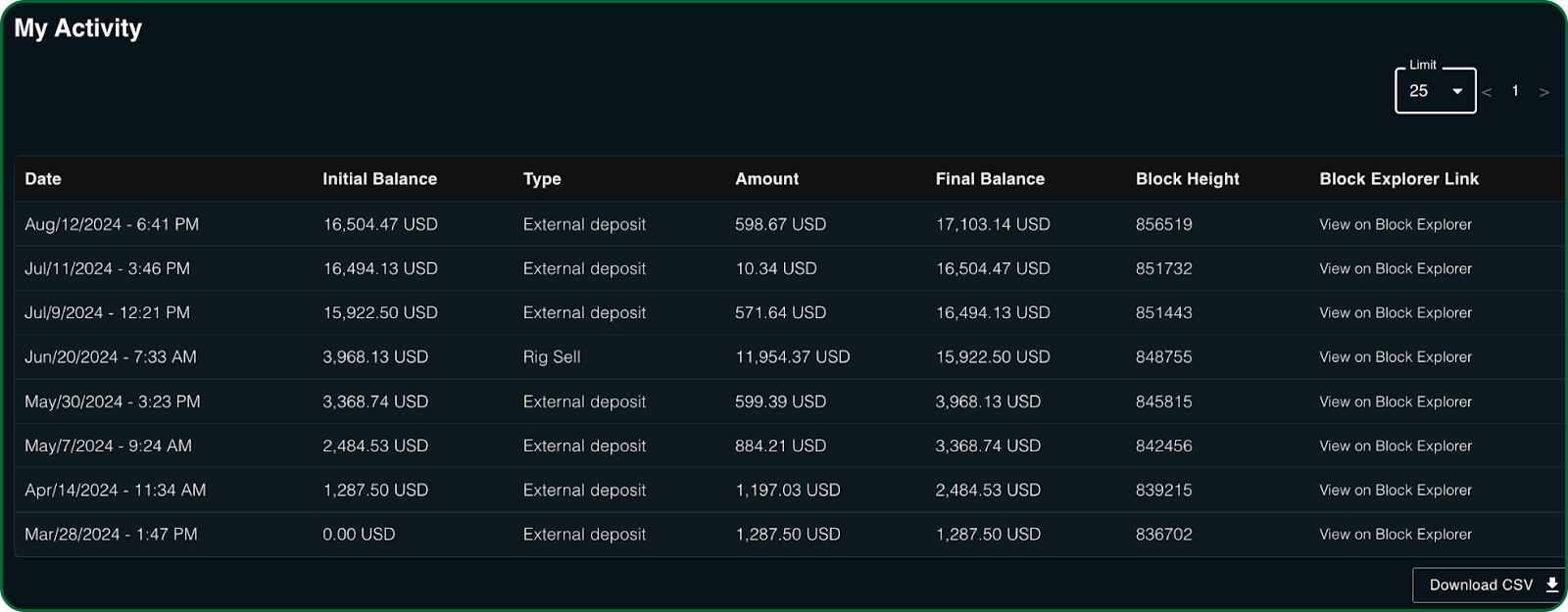Open Block Explorer link for block 856519
Image resolution: width=1568 pixels, height=612 pixels.
pos(1396,224)
